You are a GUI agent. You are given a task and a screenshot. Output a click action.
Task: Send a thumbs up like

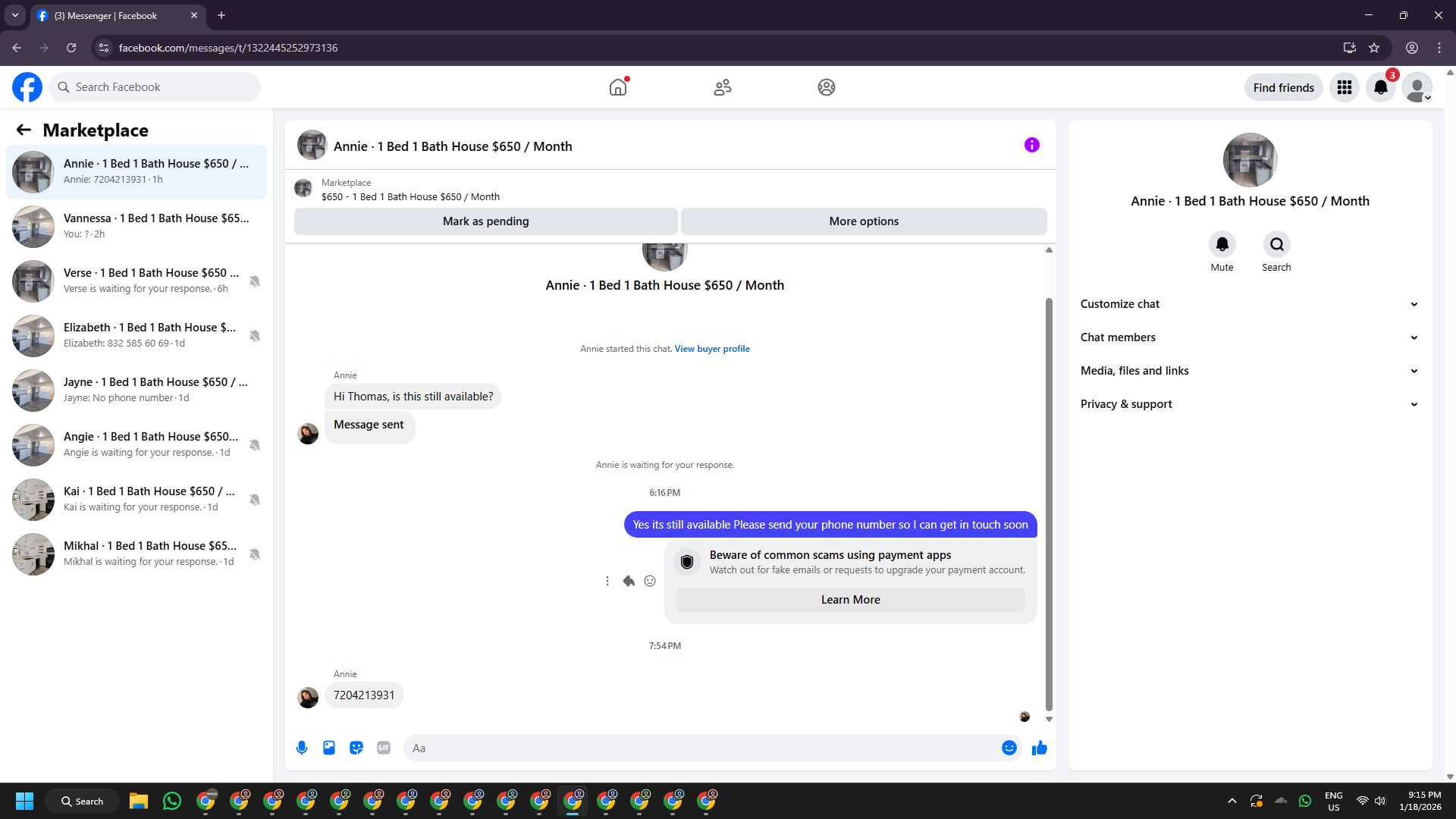[1039, 748]
